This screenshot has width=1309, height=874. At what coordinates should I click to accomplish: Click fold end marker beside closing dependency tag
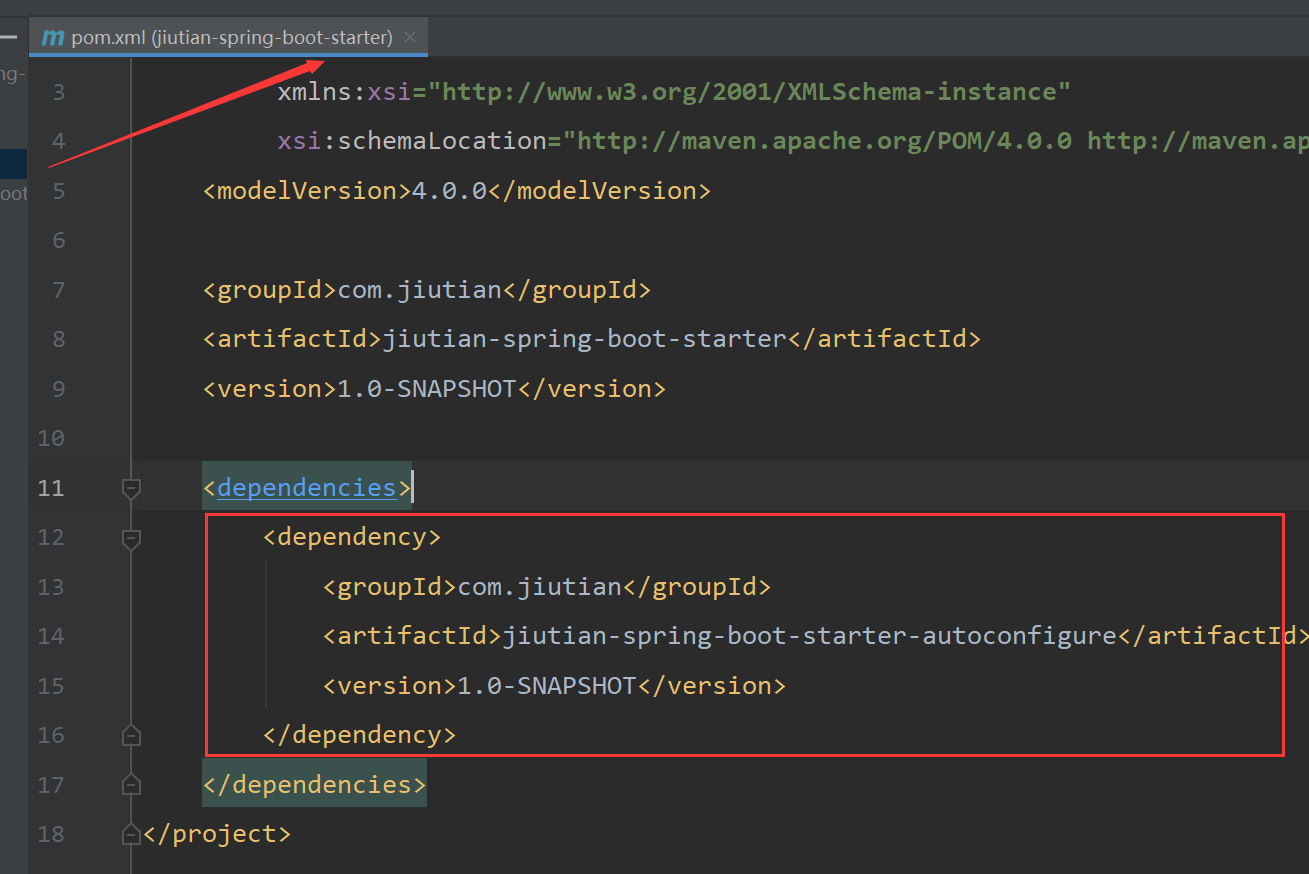pos(130,735)
